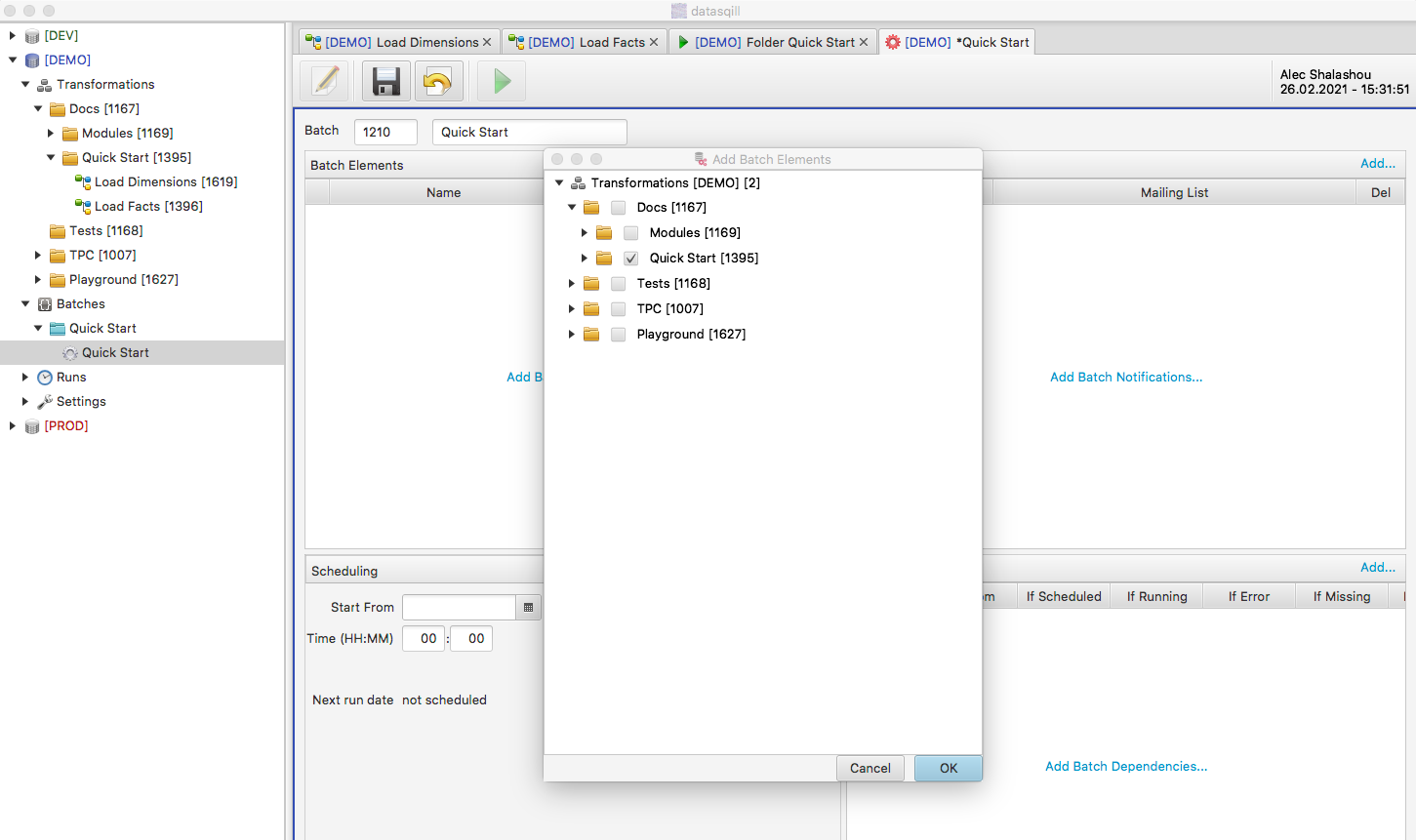Save batch using the floppy disk icon

(x=386, y=81)
